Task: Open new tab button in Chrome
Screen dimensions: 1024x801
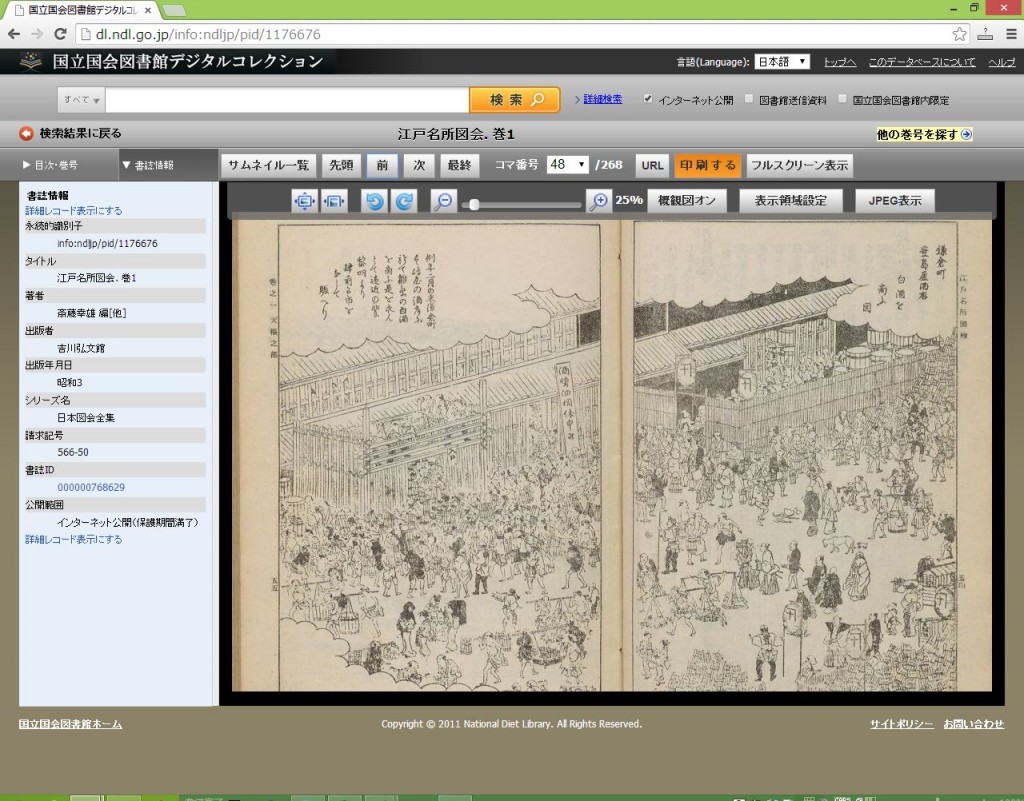Action: [x=174, y=10]
